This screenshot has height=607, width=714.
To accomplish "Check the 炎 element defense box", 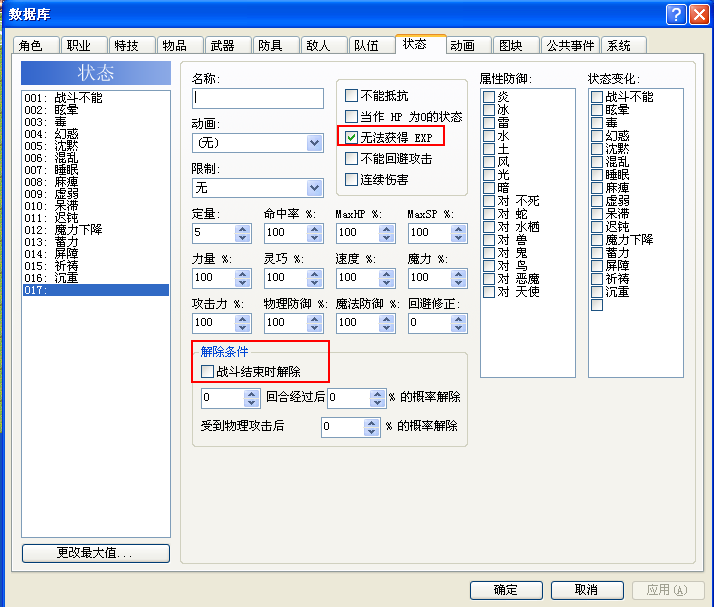I will tap(489, 97).
